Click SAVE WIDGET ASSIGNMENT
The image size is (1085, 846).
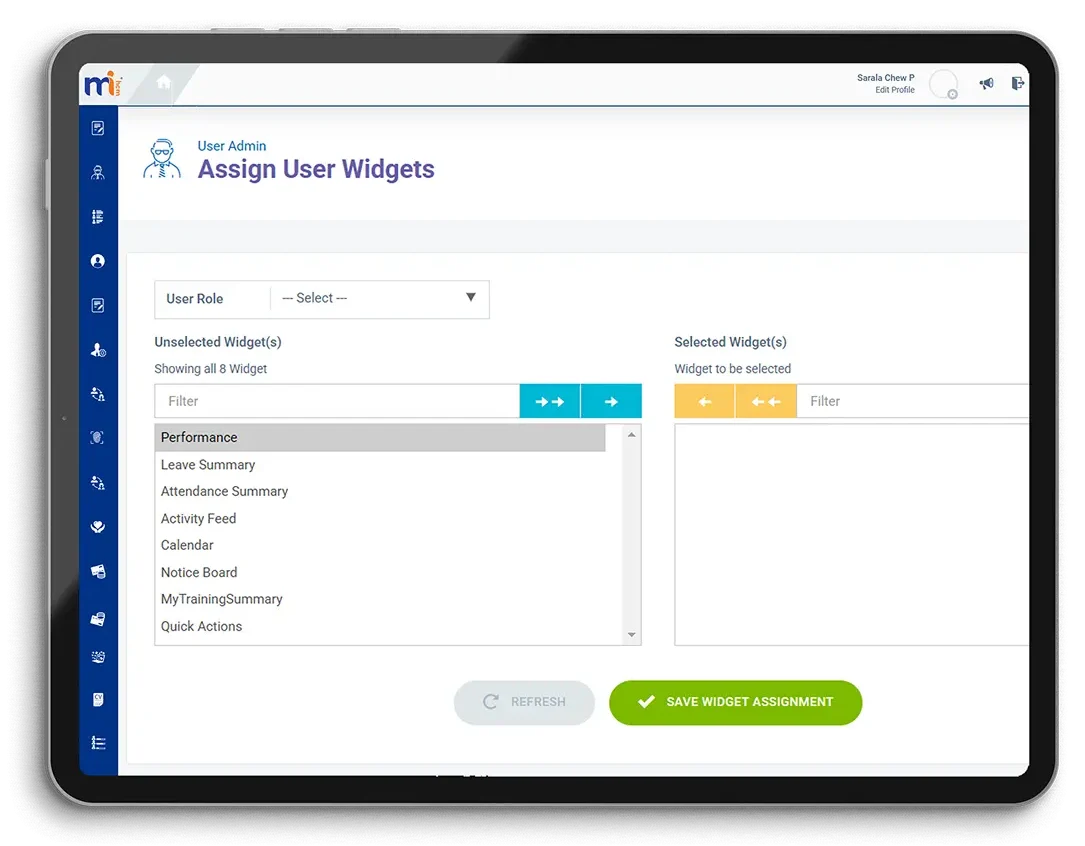point(736,702)
